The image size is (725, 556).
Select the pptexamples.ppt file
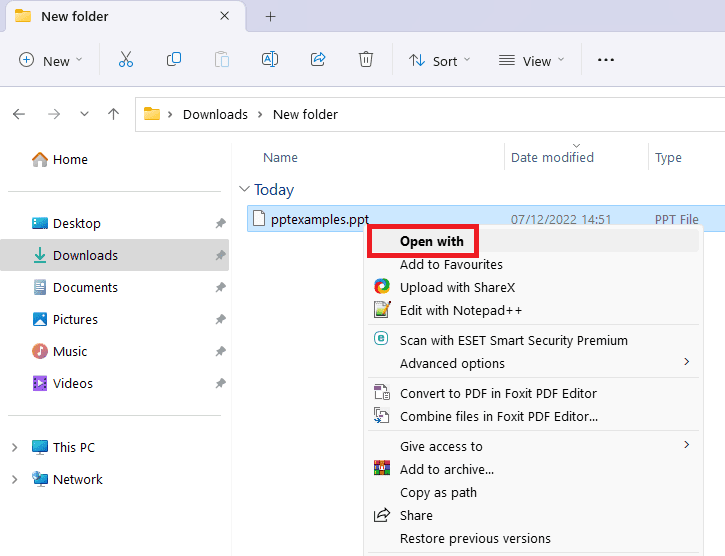pos(486,219)
